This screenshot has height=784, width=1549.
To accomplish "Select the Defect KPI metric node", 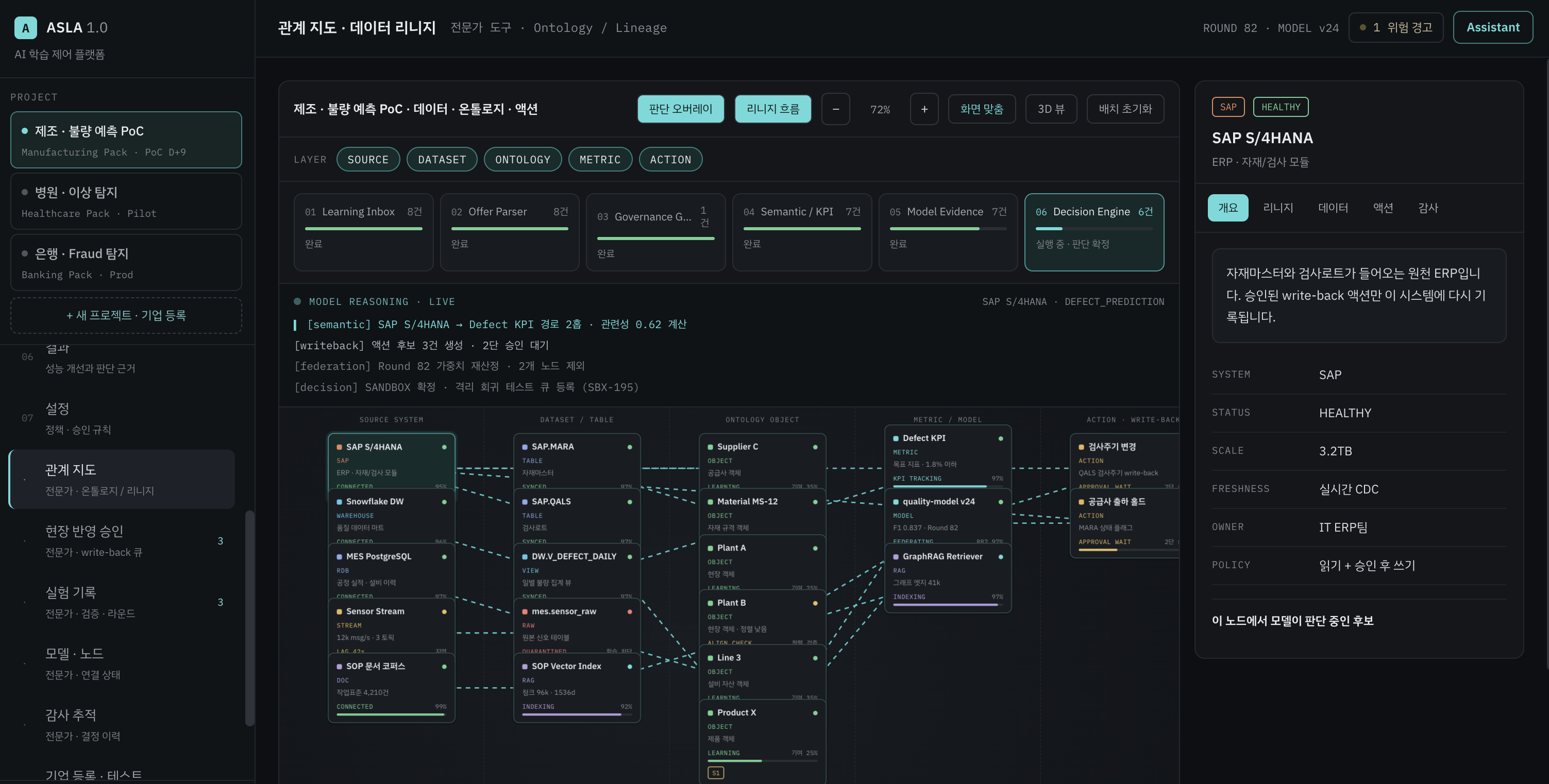I will 948,457.
